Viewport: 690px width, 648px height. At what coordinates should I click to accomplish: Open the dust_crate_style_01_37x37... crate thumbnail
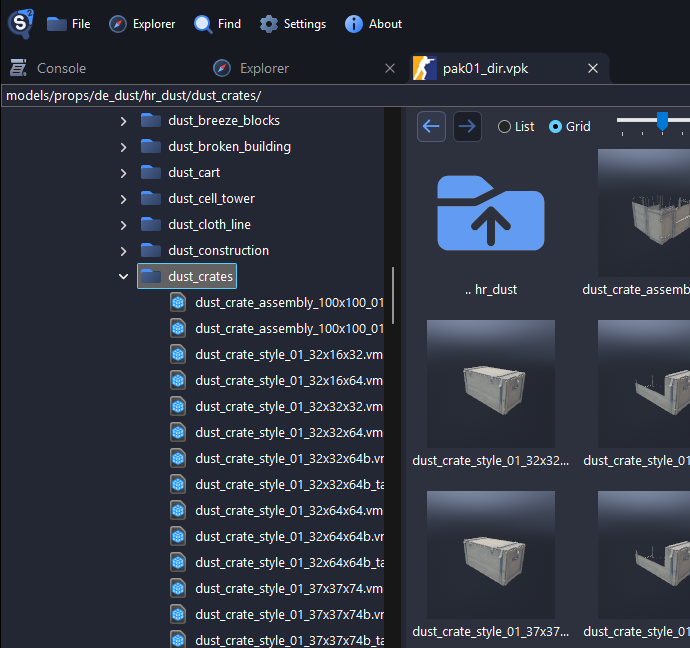491,555
